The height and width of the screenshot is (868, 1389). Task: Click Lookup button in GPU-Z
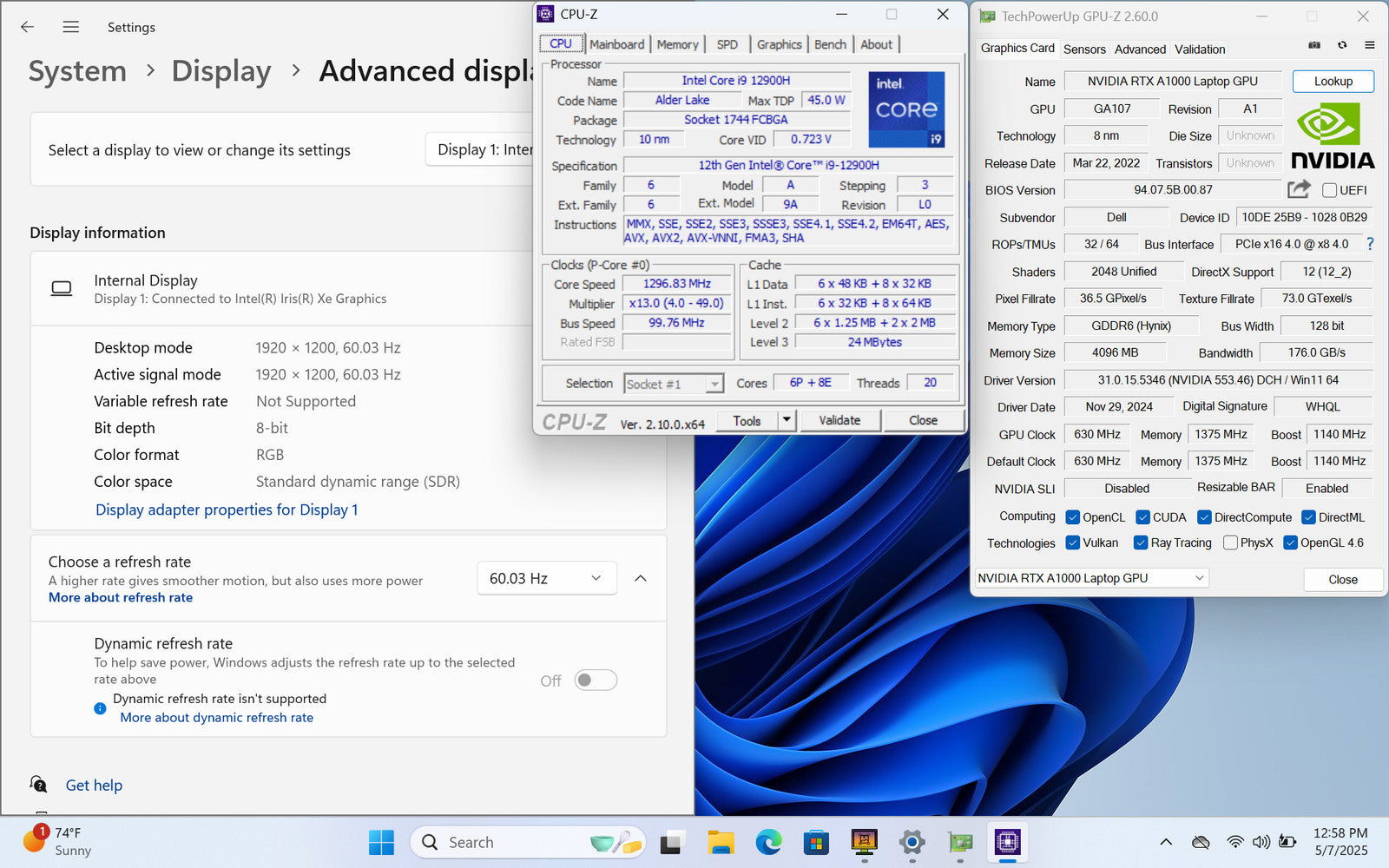point(1333,81)
